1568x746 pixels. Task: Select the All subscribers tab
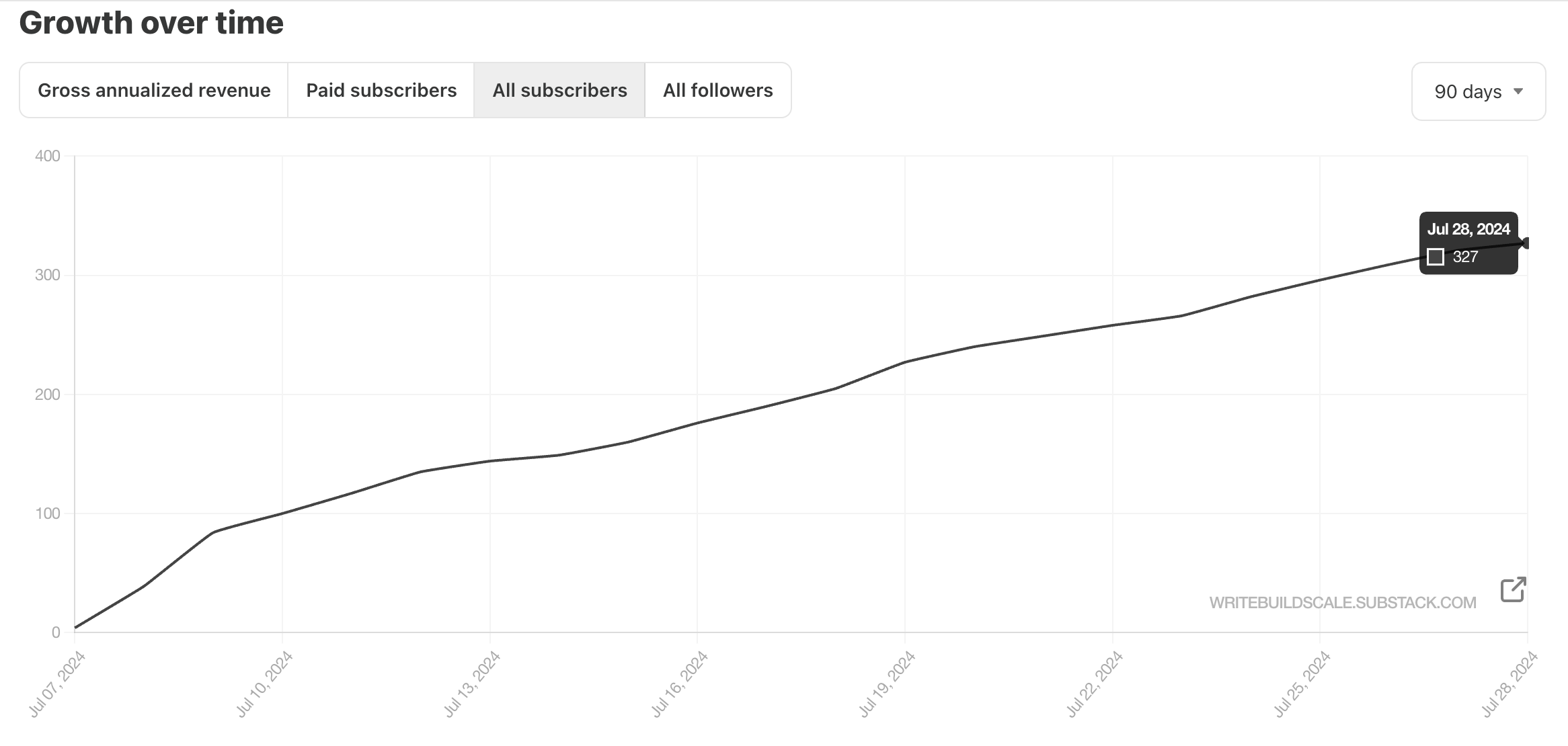click(559, 89)
